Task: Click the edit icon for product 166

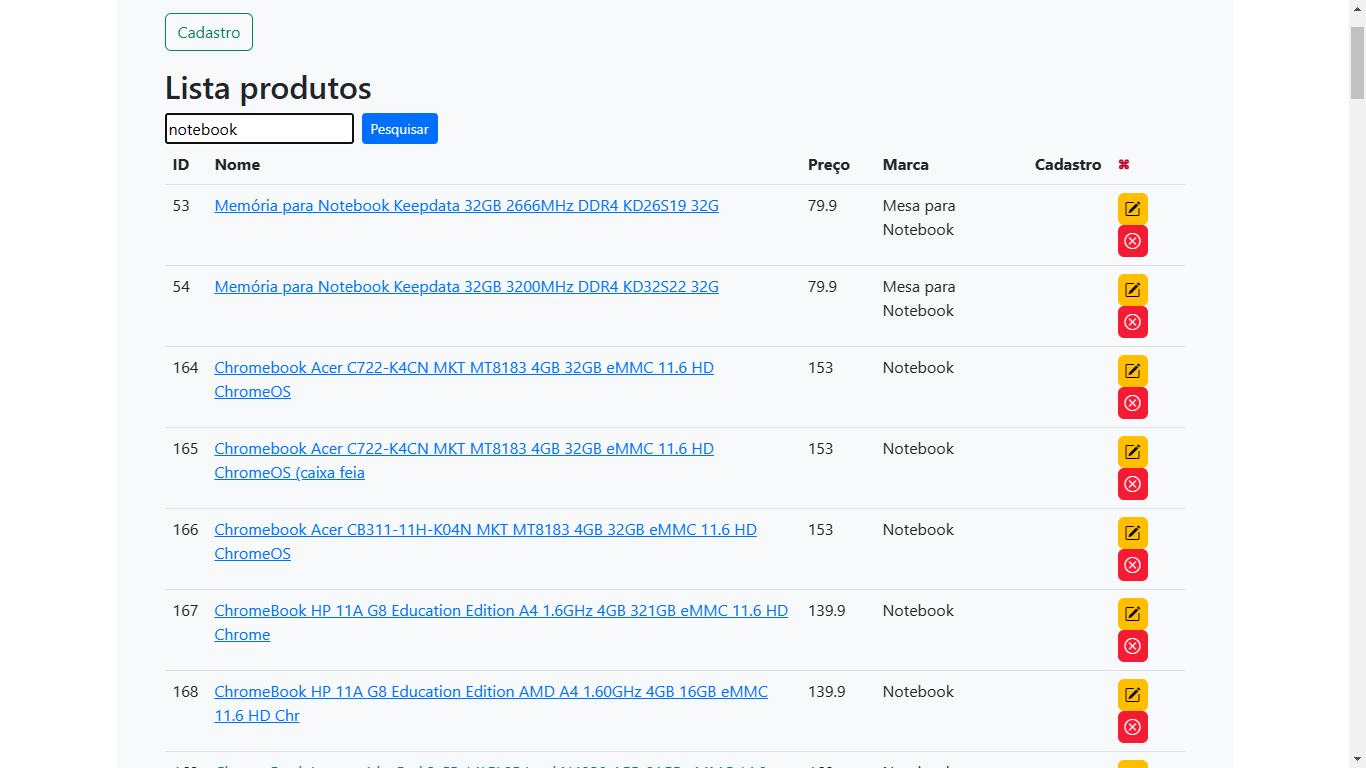Action: click(1132, 532)
